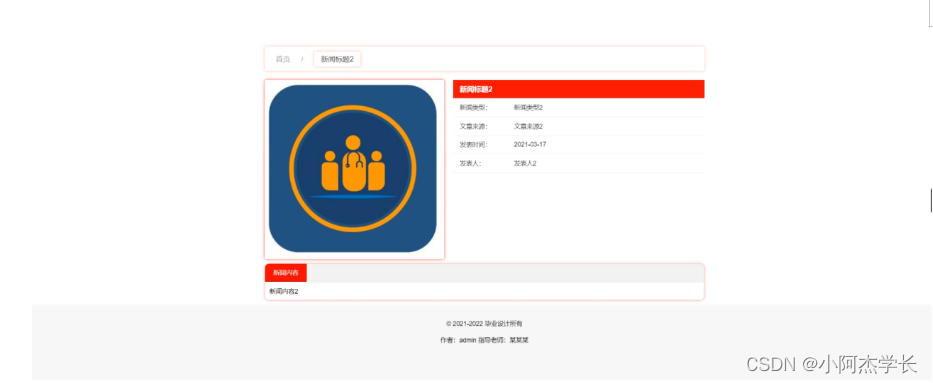Go to 首页 in the breadcrumb
Viewport: 933px width, 383px height.
(x=283, y=59)
